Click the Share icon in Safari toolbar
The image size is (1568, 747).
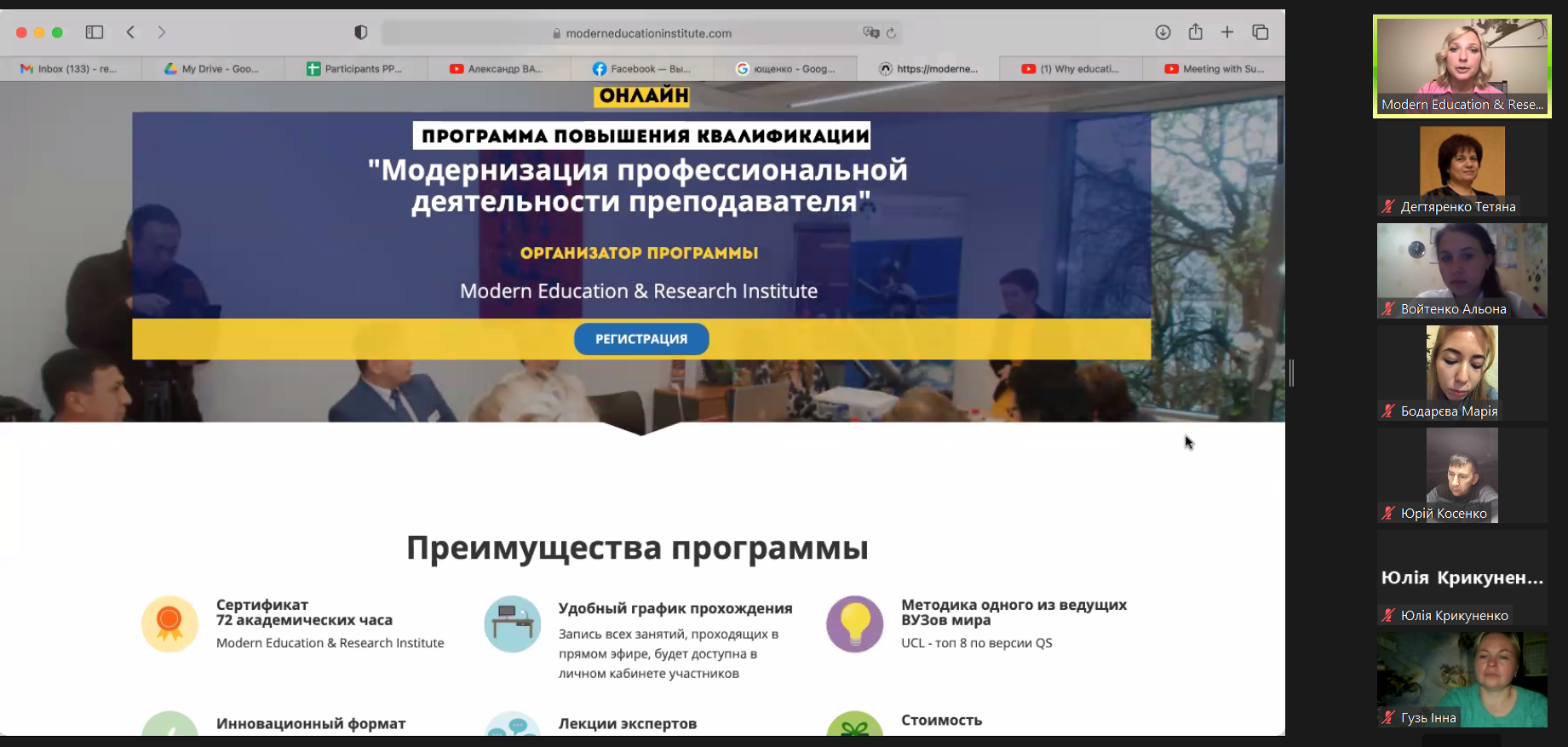click(1196, 32)
